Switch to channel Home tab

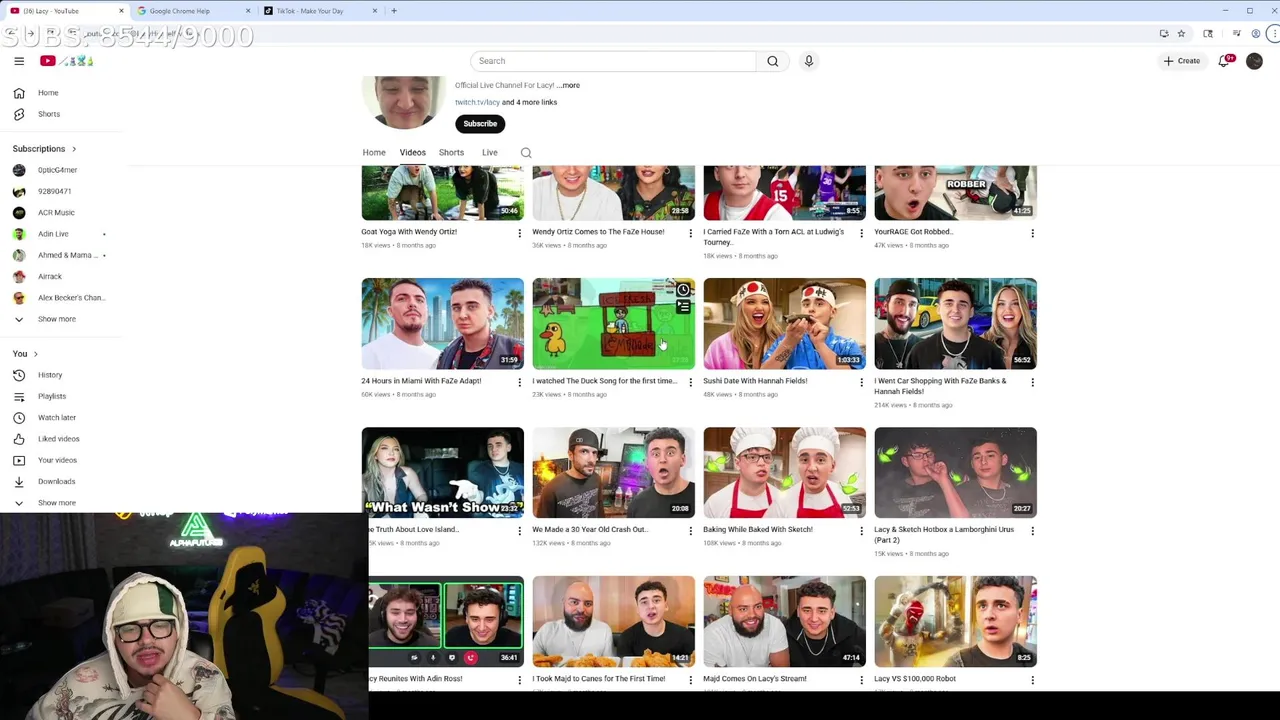[374, 153]
